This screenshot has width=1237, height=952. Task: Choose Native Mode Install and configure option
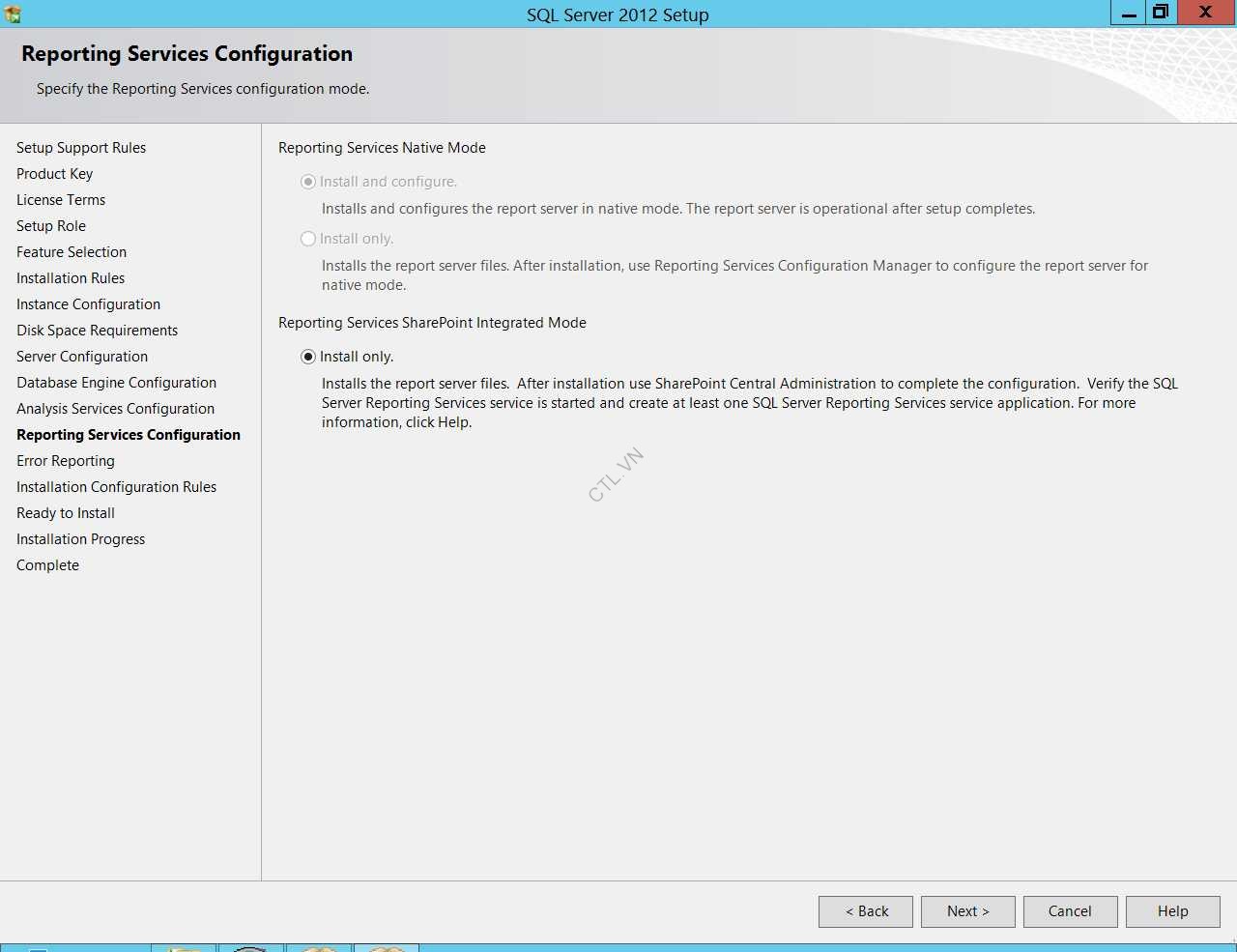pyautogui.click(x=308, y=182)
